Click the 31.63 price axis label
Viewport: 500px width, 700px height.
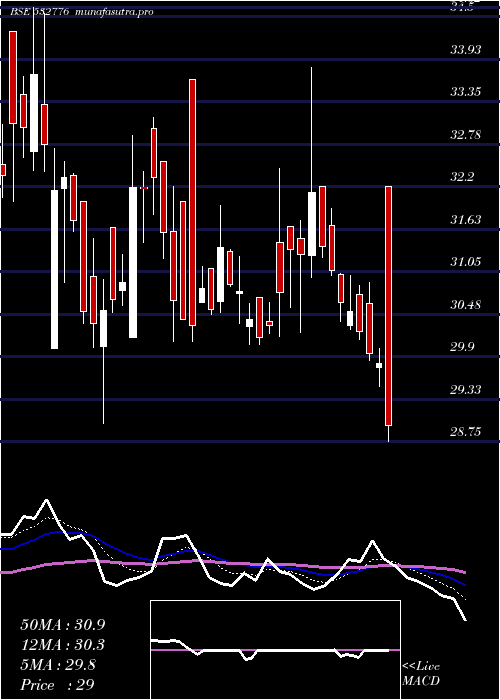466,219
